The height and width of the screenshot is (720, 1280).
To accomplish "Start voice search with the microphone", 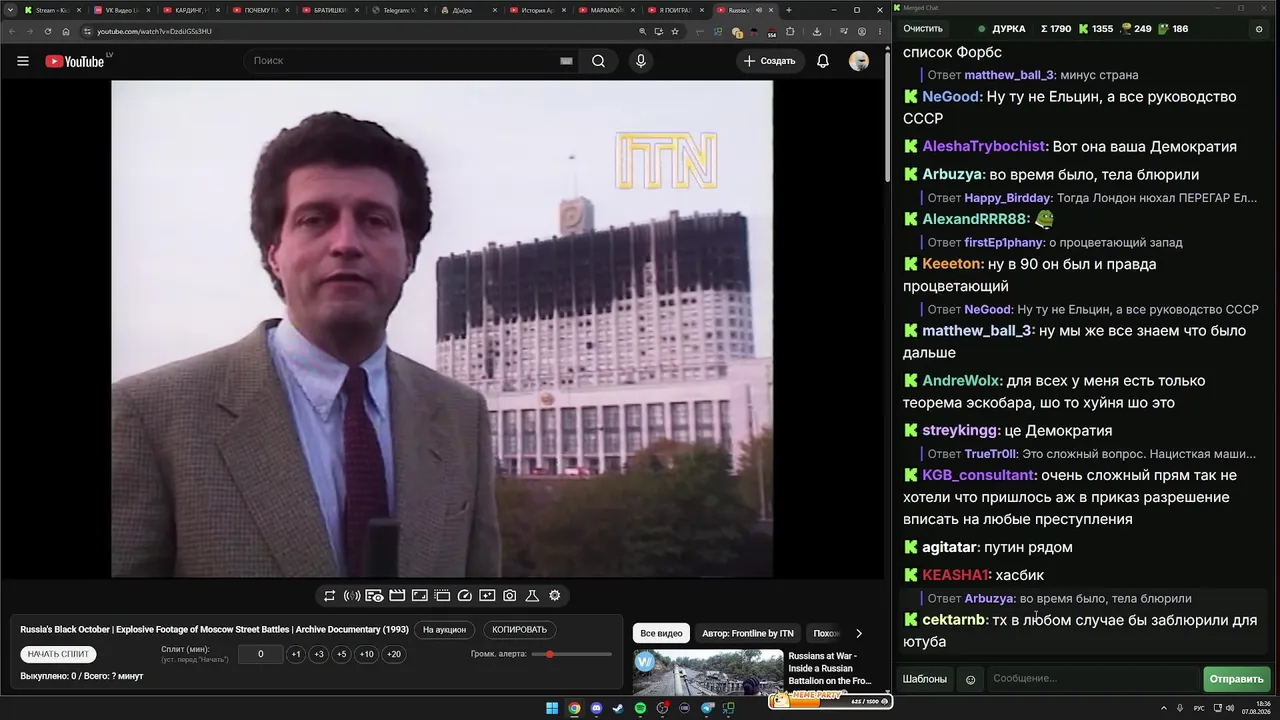I will tap(641, 61).
